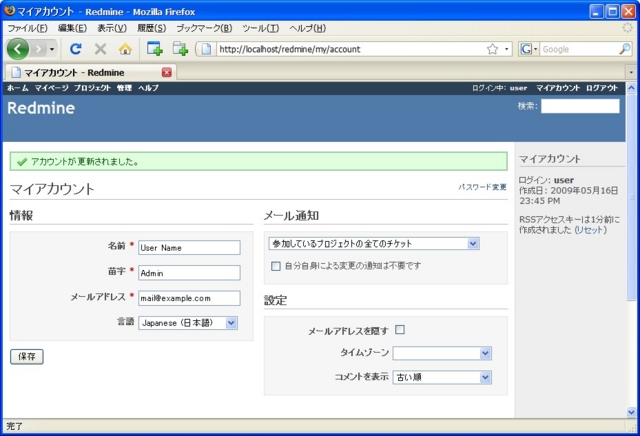Go to ホーム in Redmine top menu
Screen dimensions: 640x436
pyautogui.click(x=18, y=88)
